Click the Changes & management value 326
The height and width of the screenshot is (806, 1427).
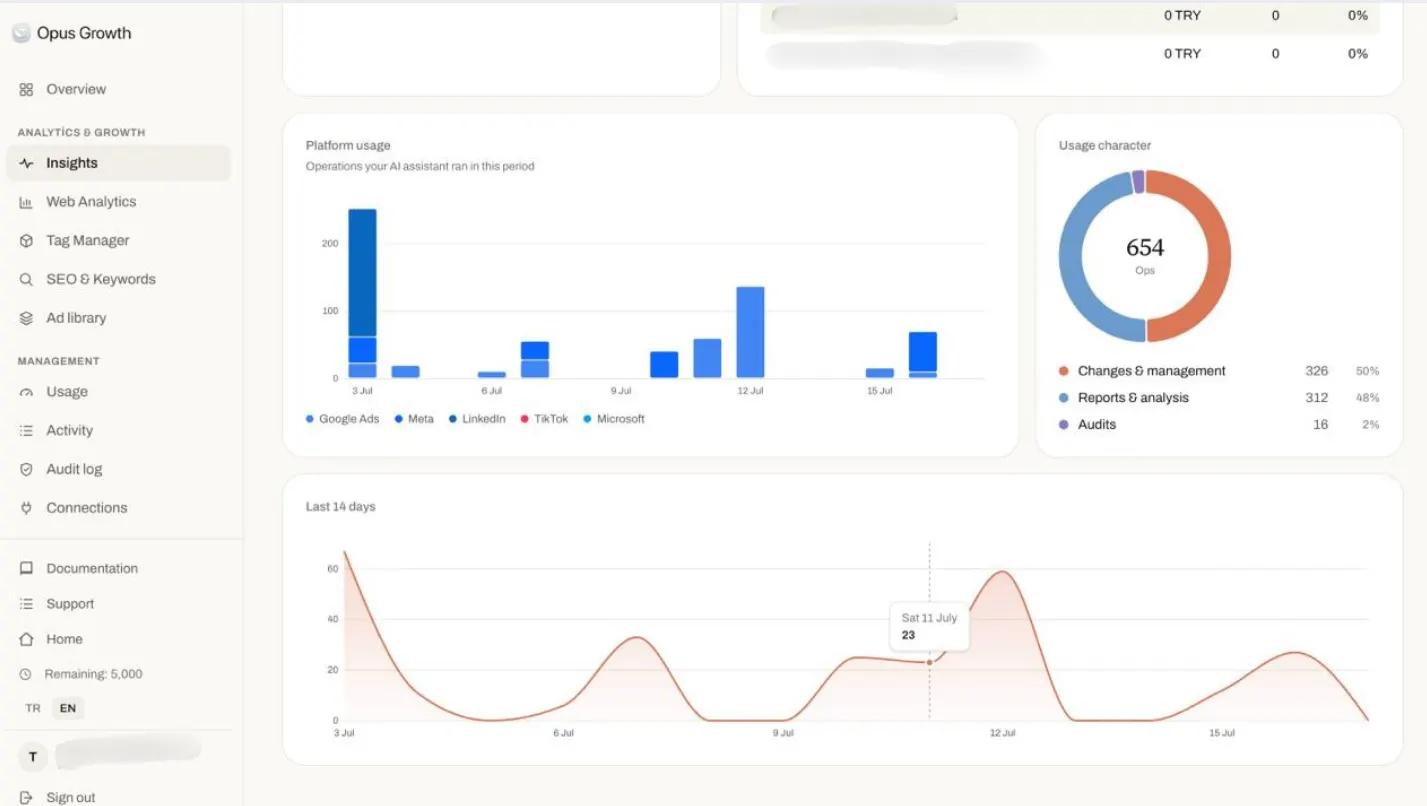[1316, 371]
